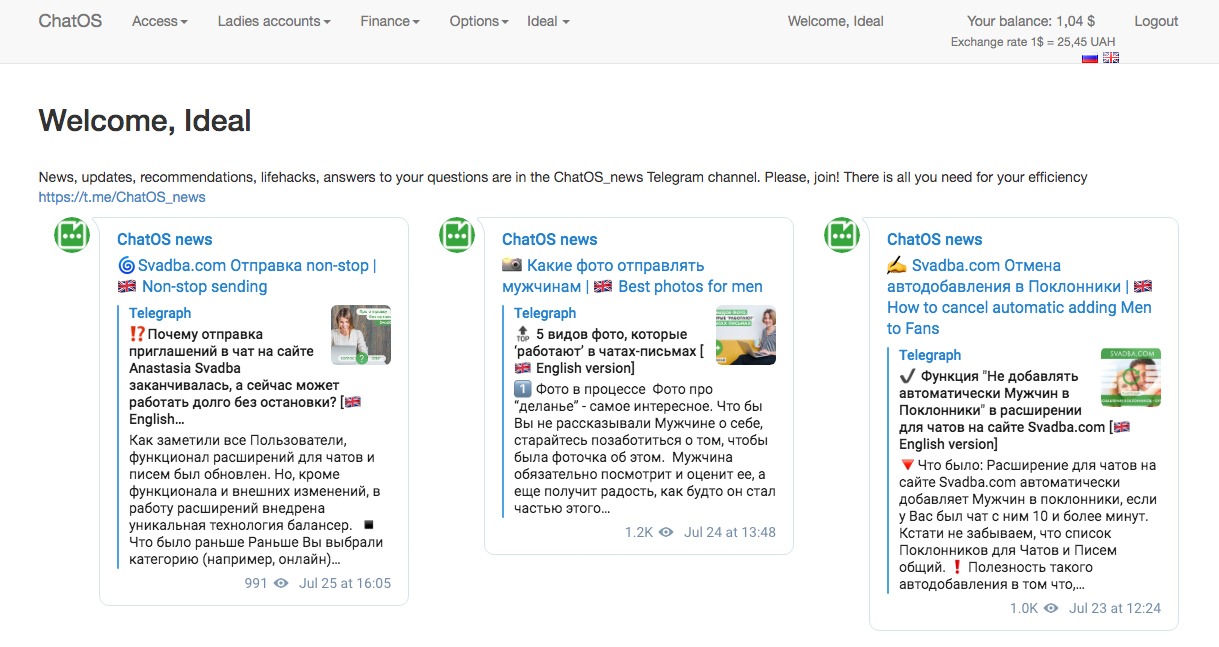
Task: Log out using the Logout link
Action: pyautogui.click(x=1156, y=21)
